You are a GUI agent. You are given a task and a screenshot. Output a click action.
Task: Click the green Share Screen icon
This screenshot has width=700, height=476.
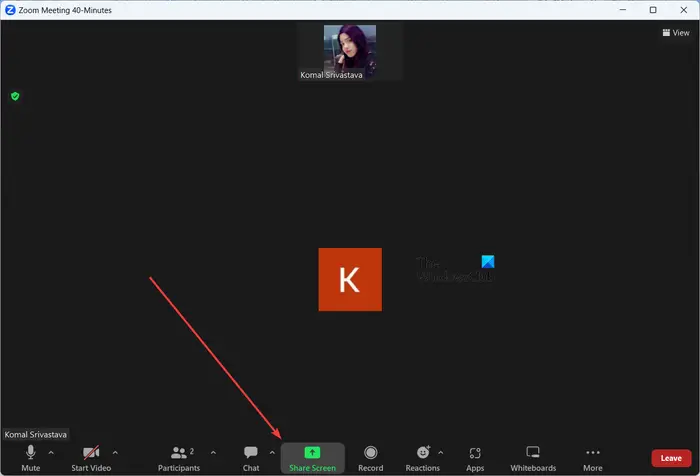coord(312,453)
